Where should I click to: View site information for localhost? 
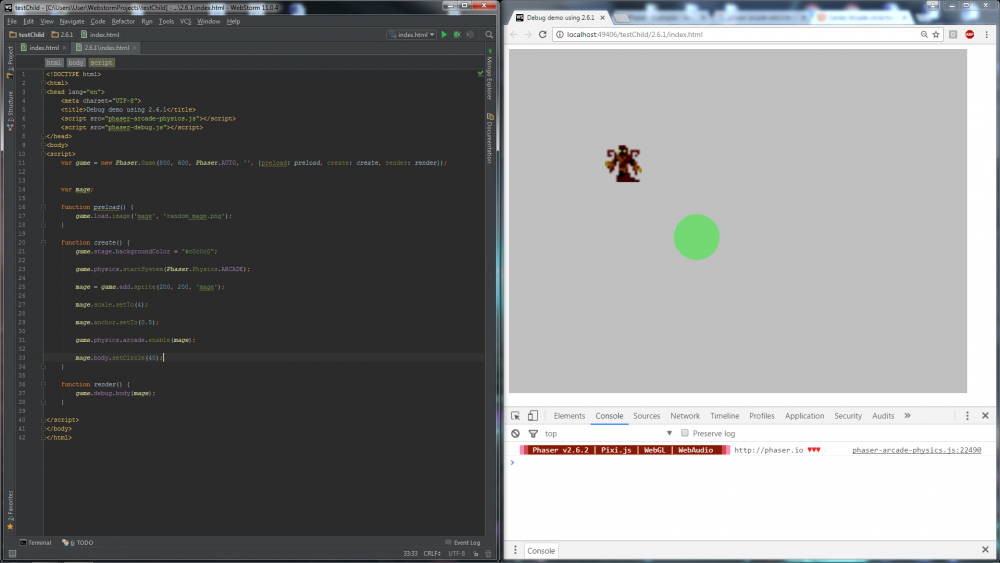coord(560,34)
